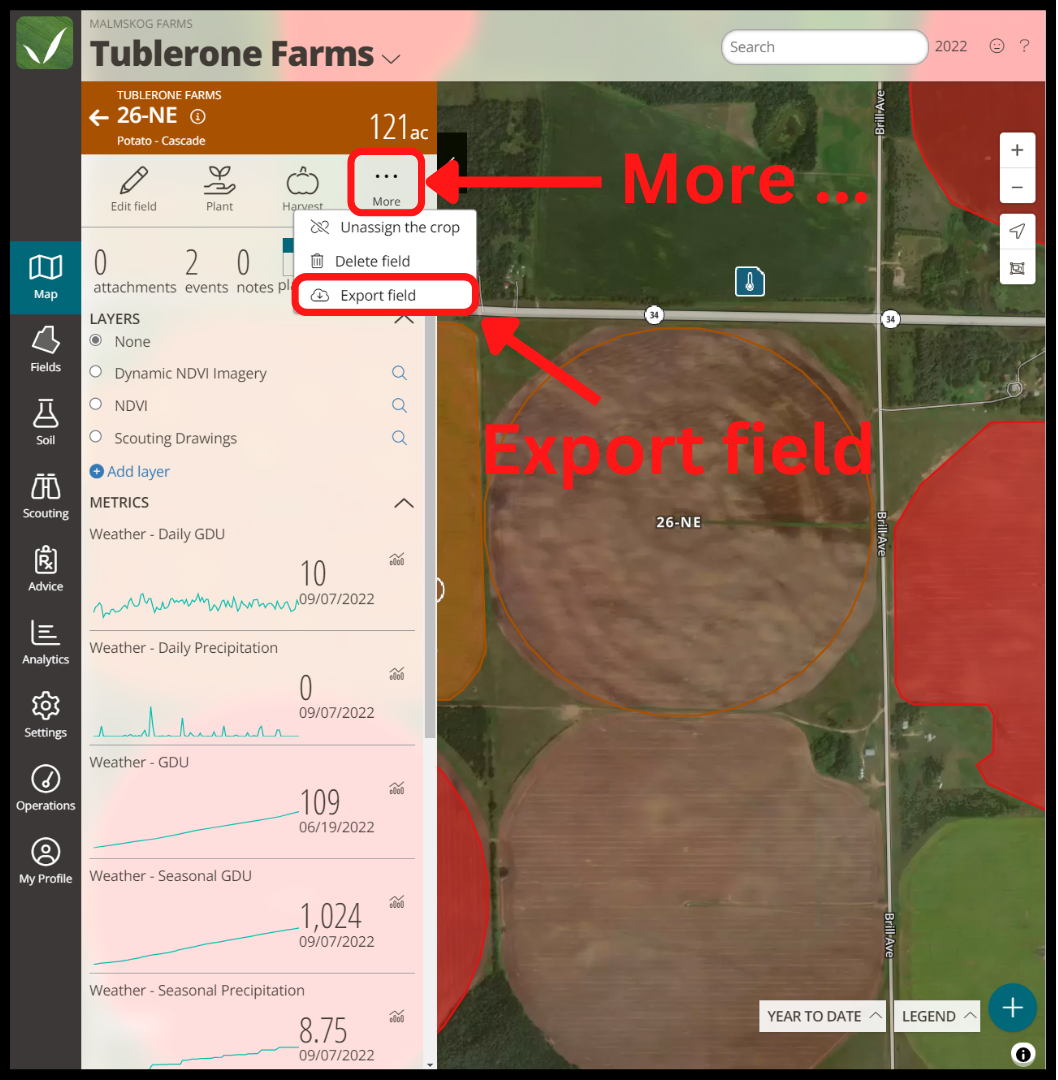
Task: Click the 2022 year selector
Action: point(951,46)
